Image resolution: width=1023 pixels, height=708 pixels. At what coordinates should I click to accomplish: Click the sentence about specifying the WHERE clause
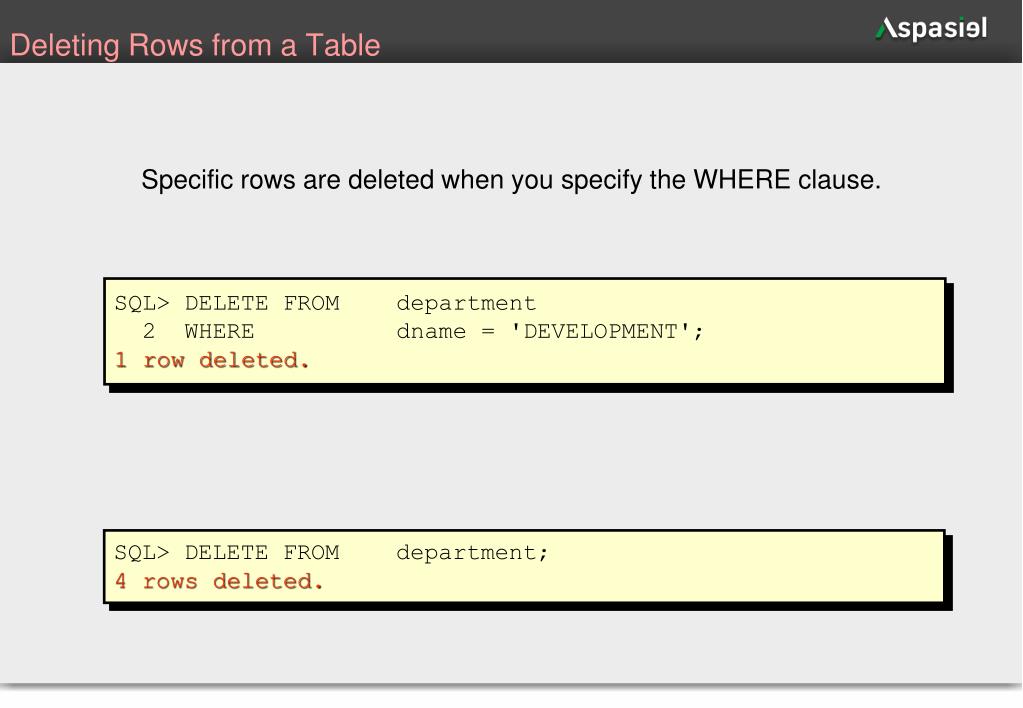point(511,181)
